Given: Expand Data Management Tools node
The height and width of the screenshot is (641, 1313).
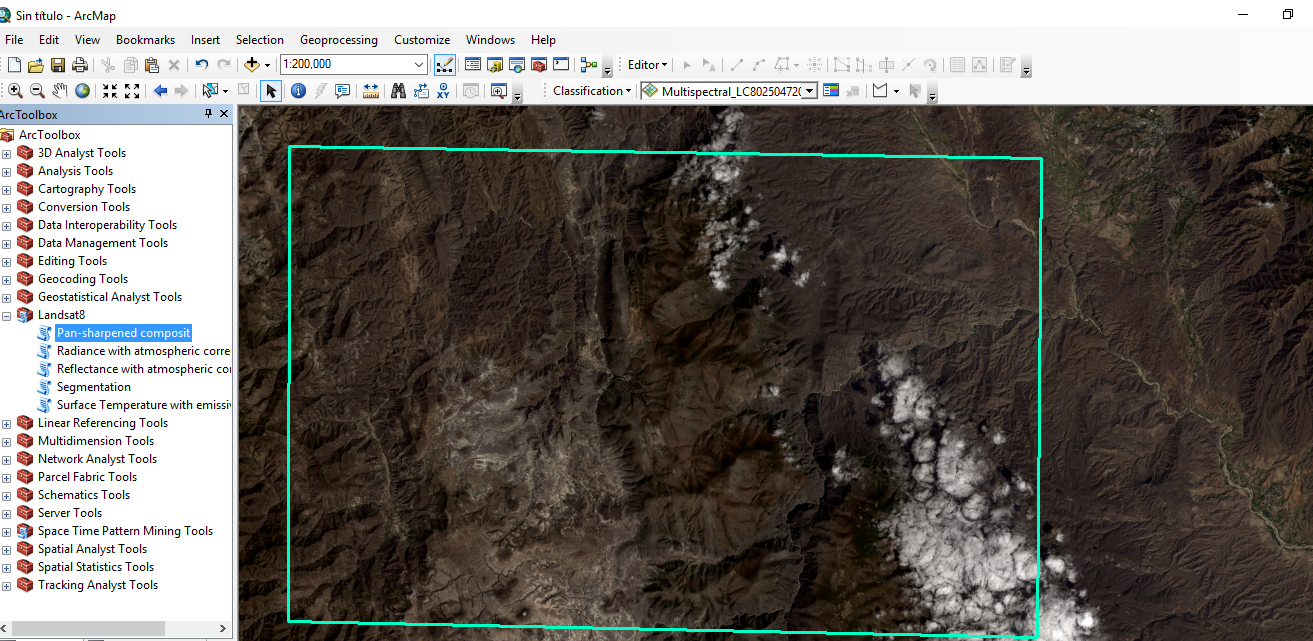Looking at the screenshot, I should (6, 244).
